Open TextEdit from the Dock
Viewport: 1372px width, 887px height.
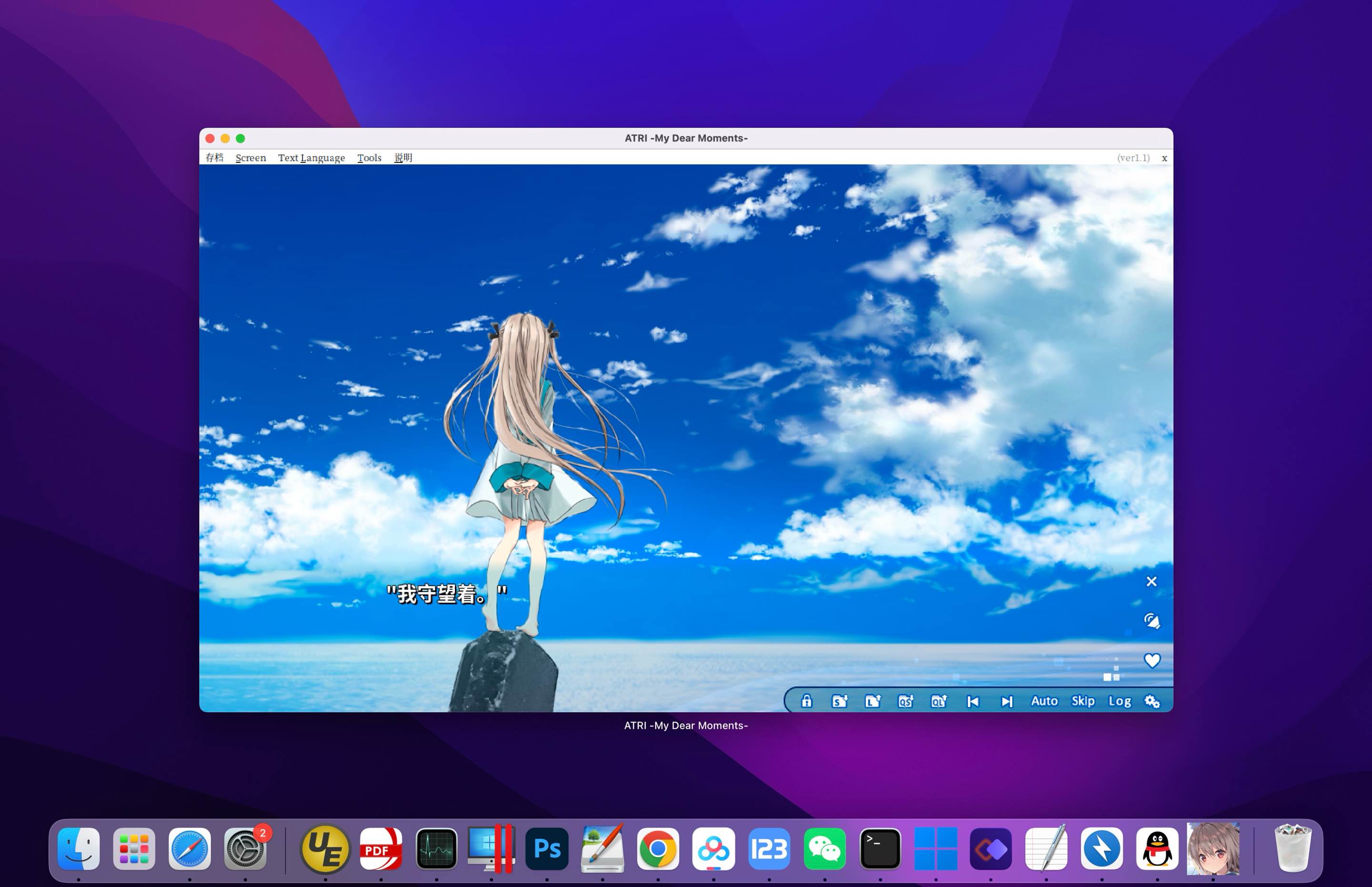pyautogui.click(x=1047, y=848)
